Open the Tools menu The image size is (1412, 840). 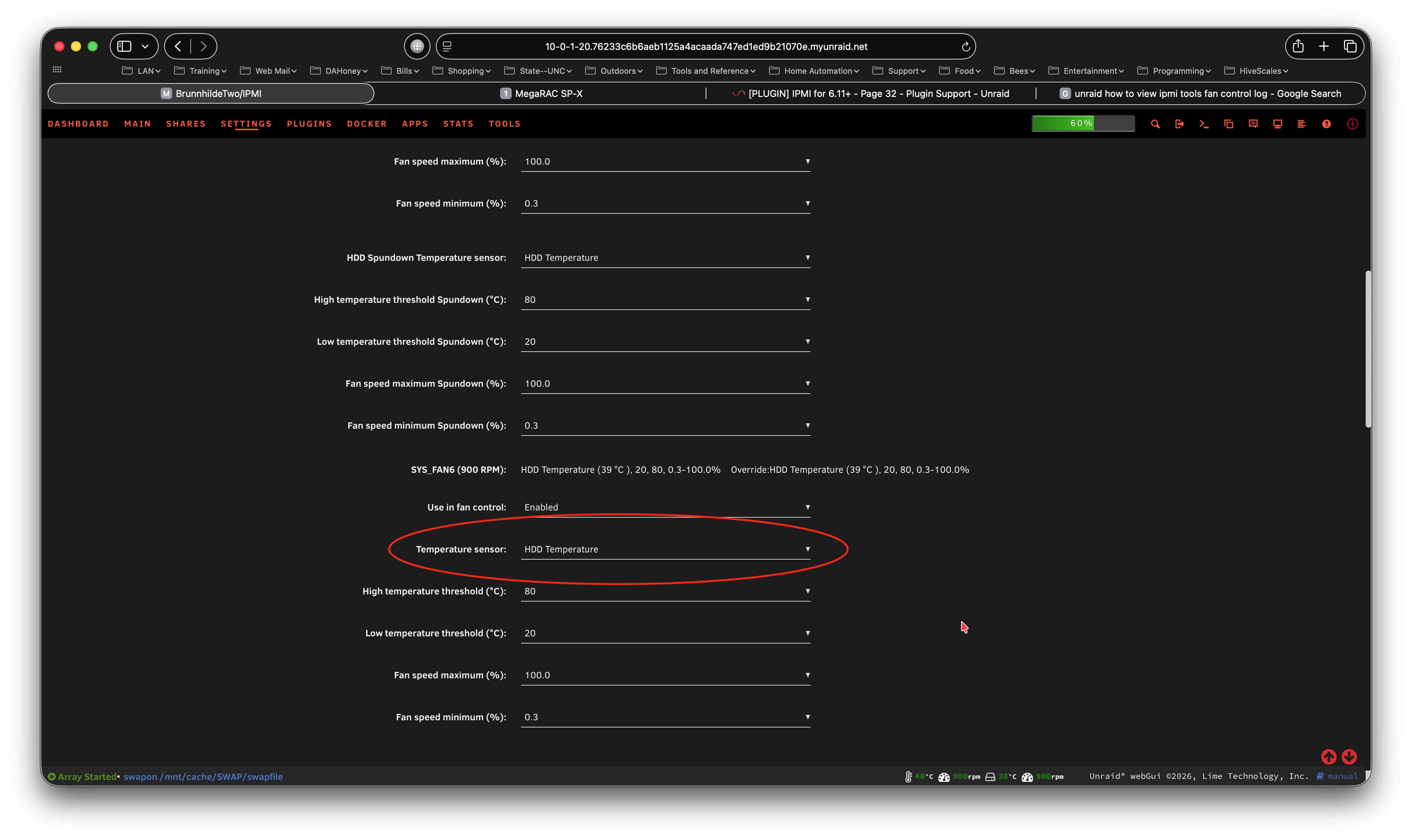(x=504, y=124)
